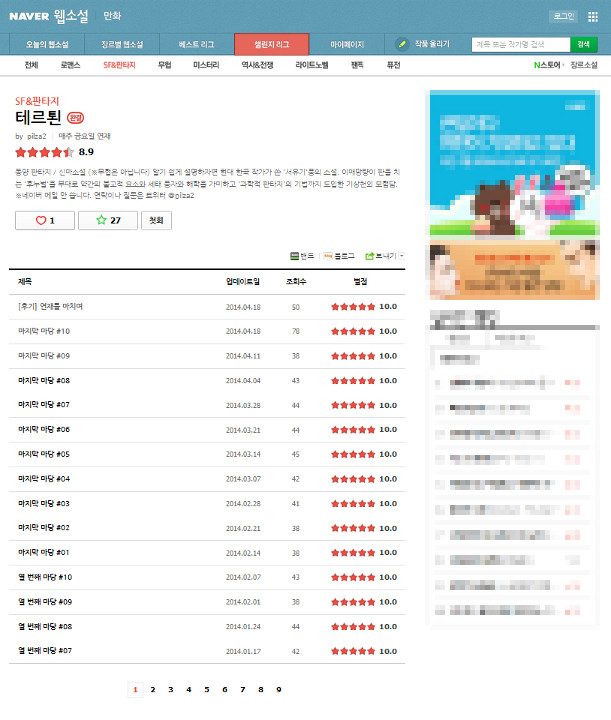Viewport: 611px width, 720px height.
Task: Select the 미스터리 genre menu
Action: click(206, 65)
